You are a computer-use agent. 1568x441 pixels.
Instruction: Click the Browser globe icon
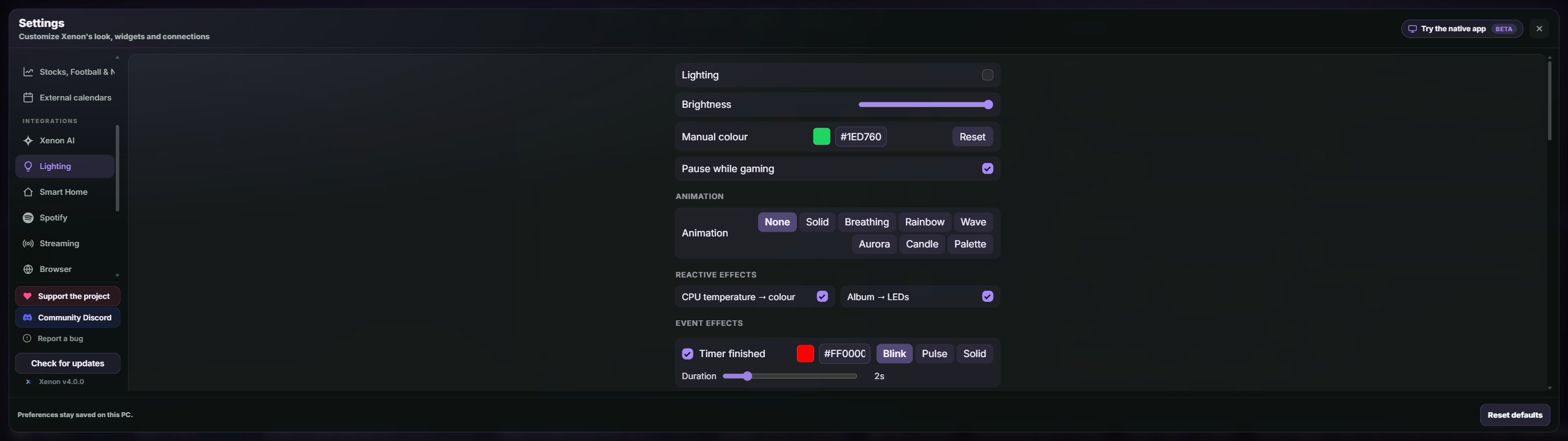coord(28,269)
